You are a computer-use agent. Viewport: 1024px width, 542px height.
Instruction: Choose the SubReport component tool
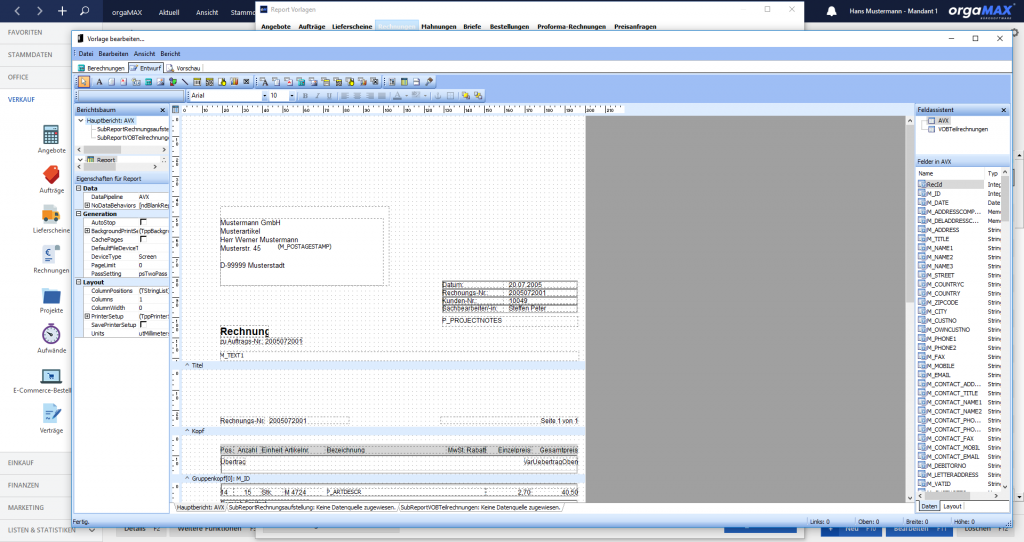click(x=404, y=82)
